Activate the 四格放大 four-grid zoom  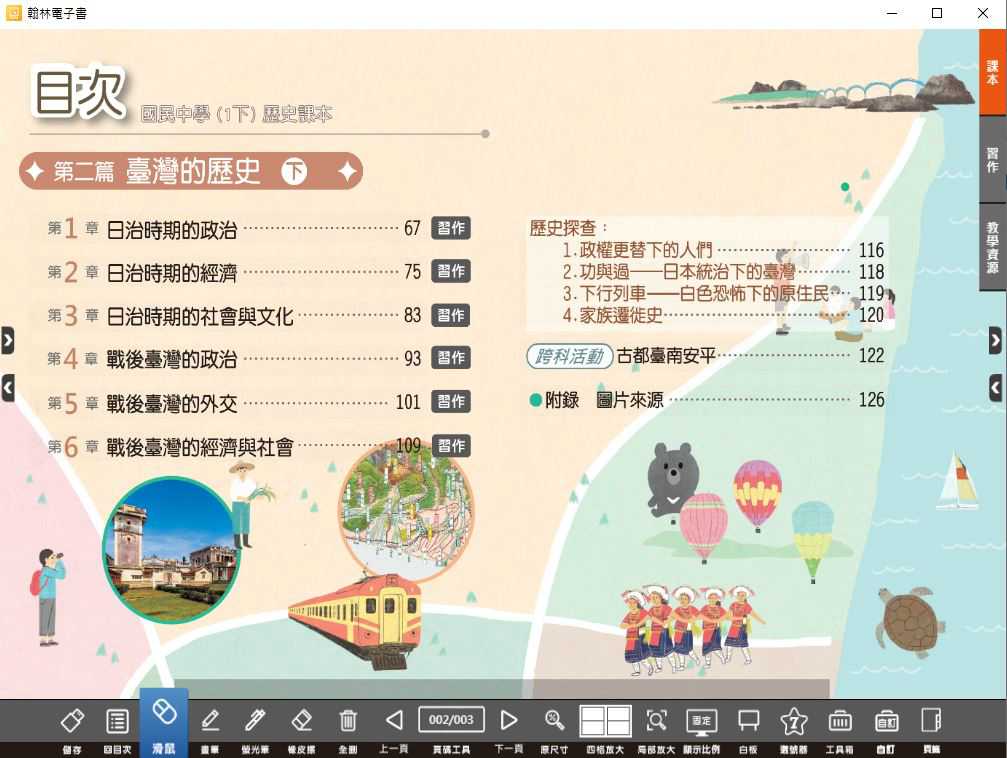coord(605,721)
